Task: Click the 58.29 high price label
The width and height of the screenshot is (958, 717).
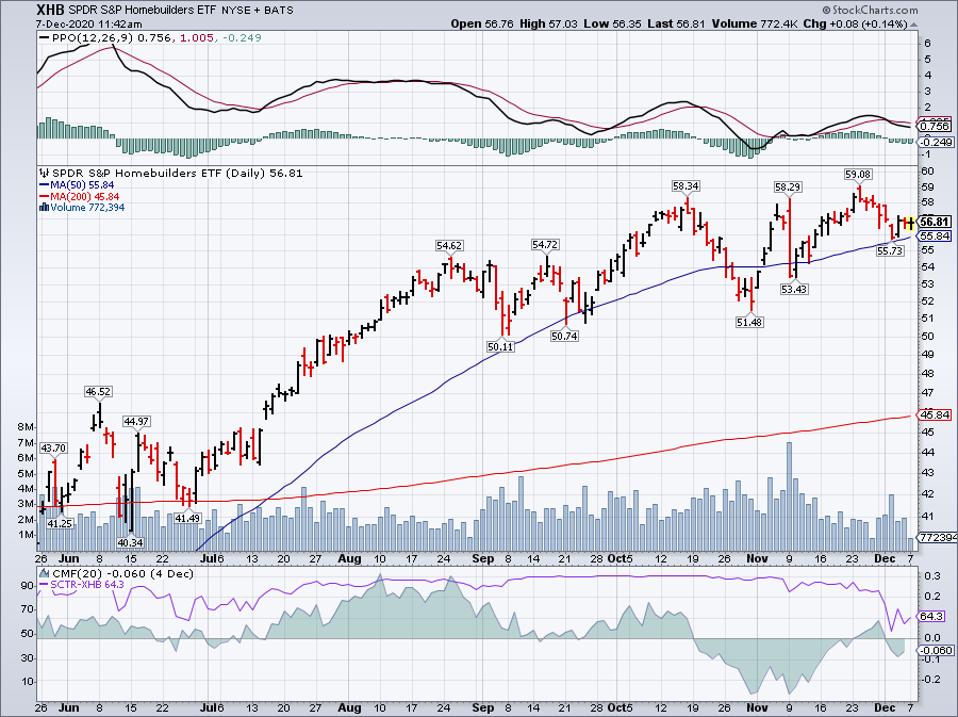Action: (x=788, y=187)
